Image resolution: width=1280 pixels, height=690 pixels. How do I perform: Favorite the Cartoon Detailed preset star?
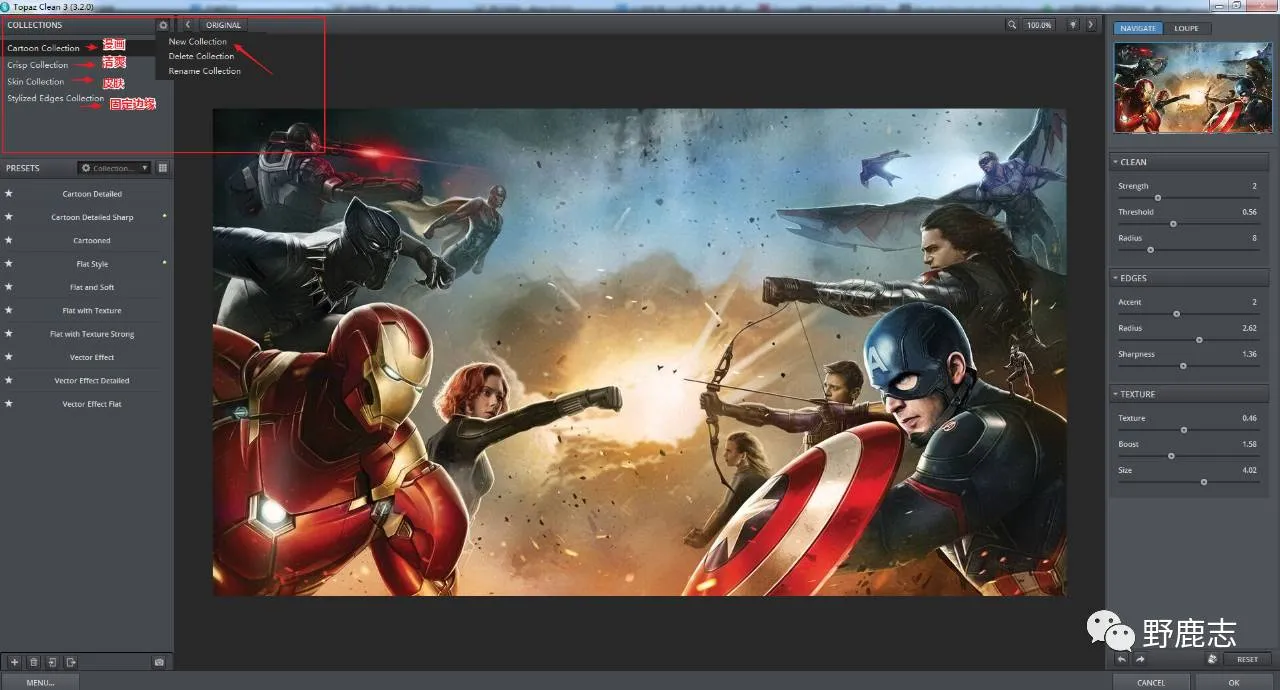[x=9, y=194]
